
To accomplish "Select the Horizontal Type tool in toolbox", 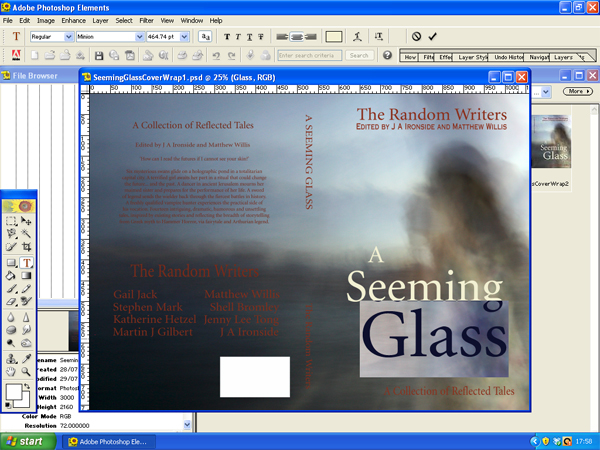I will pos(27,263).
